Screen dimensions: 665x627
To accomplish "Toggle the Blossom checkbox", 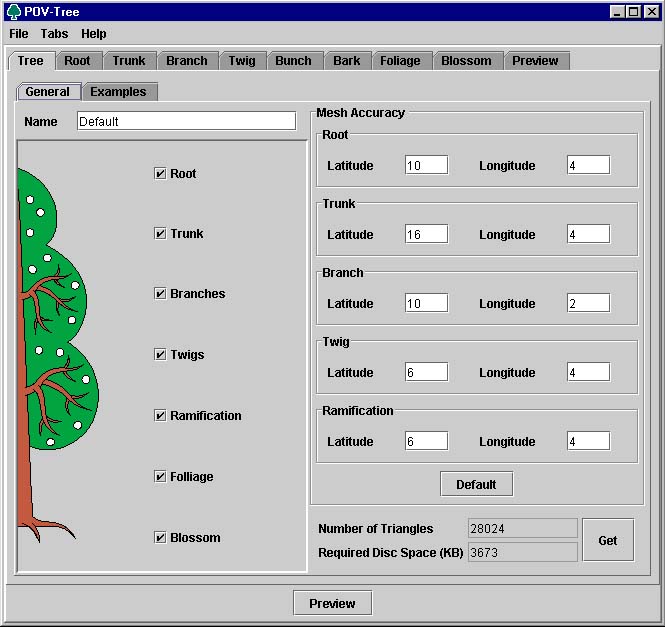I will [x=160, y=537].
